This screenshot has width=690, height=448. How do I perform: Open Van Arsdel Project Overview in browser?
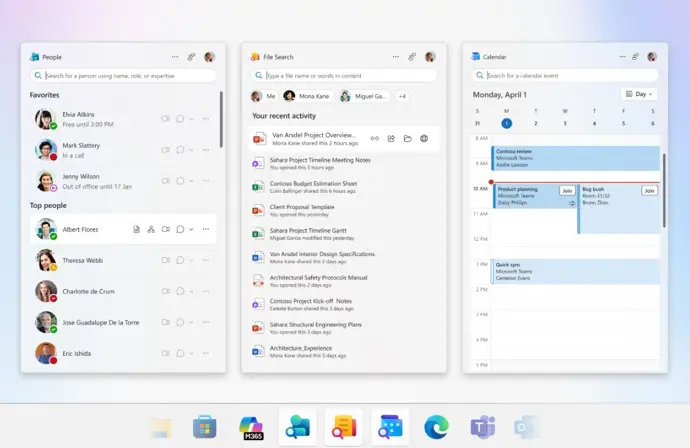[x=424, y=139]
